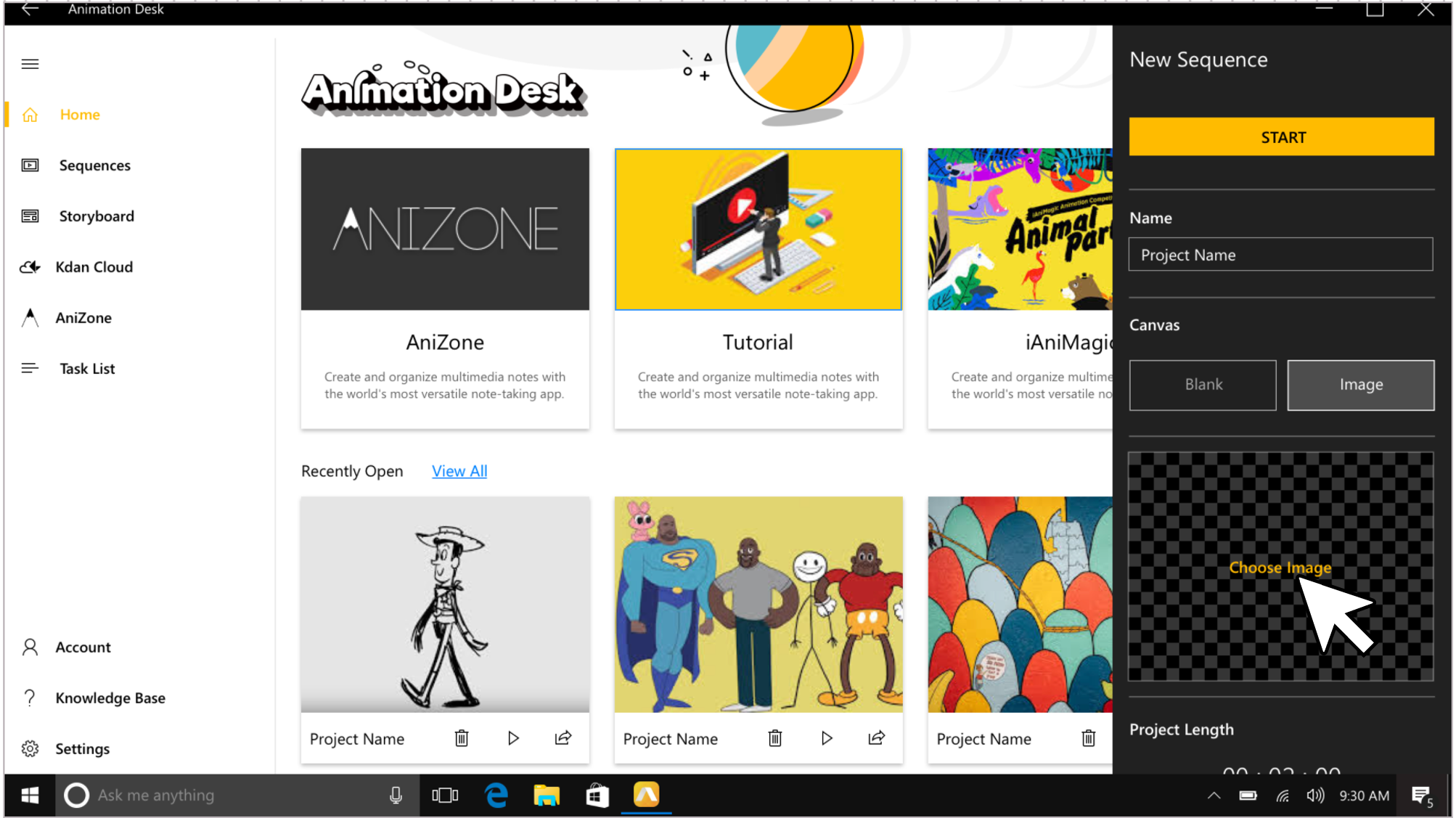Open Task View on the taskbar

click(445, 795)
